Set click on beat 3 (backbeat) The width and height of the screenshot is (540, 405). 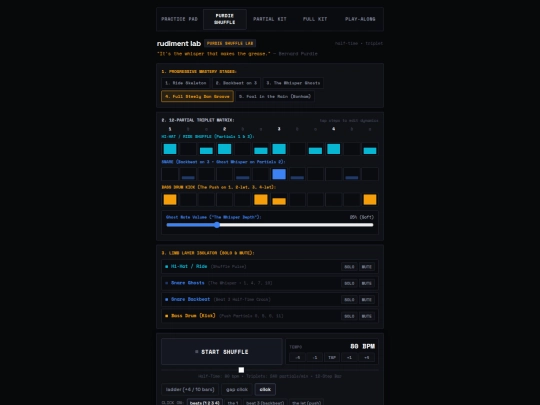point(265,403)
